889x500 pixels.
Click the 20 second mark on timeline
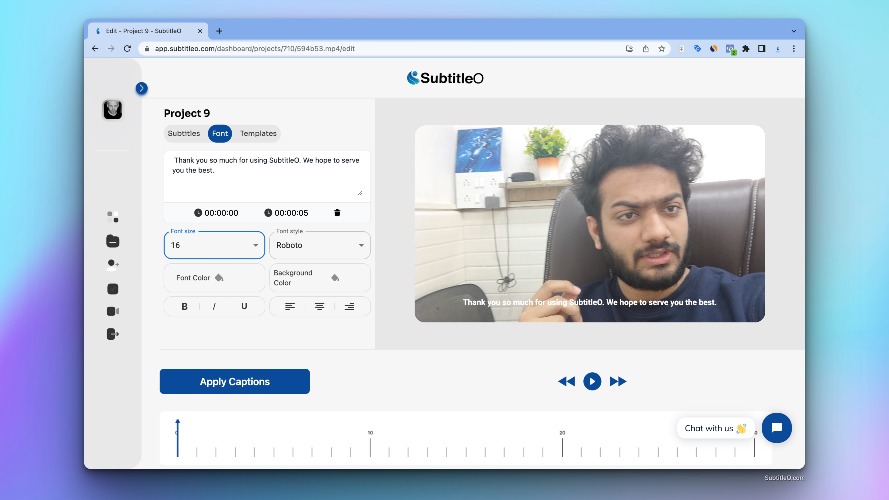click(562, 444)
